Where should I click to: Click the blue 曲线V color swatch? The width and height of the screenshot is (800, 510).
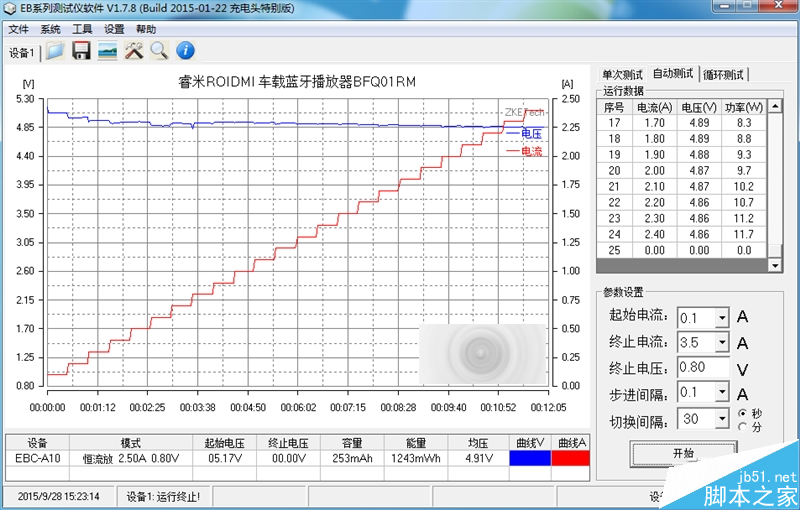530,458
